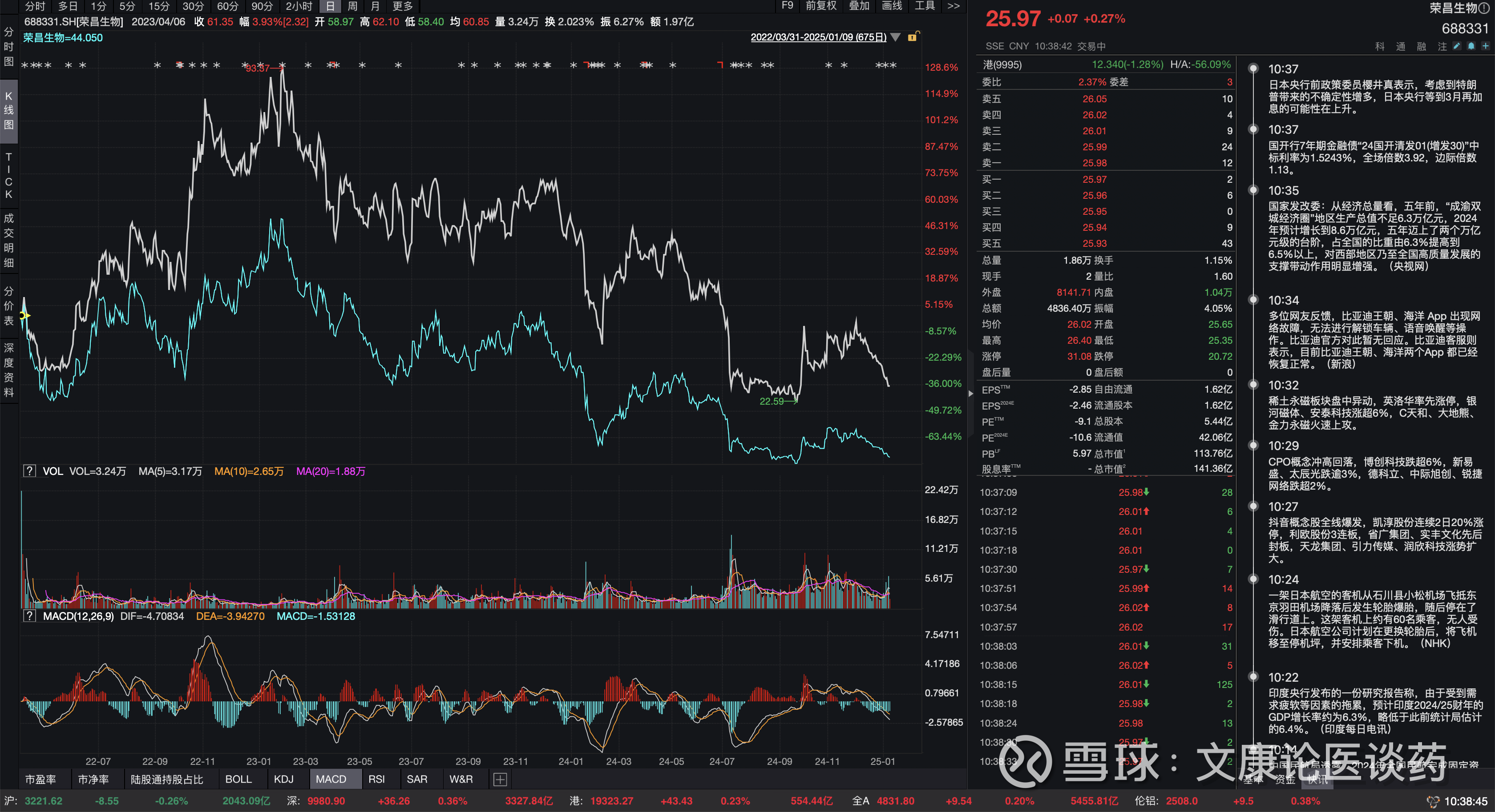Click the F9 button
This screenshot has height=812, width=1495.
[787, 6]
